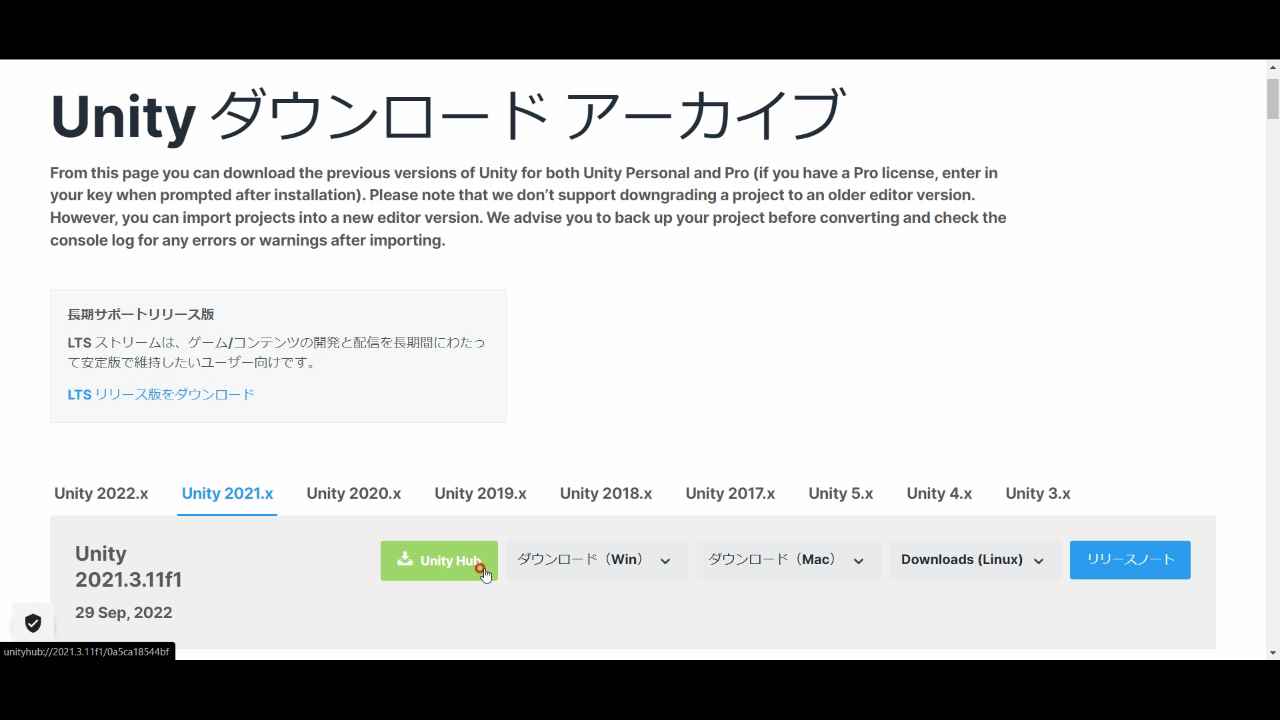Image resolution: width=1280 pixels, height=720 pixels.
Task: Click the Unity ダウンロード アーカイブ heading
Action: tap(448, 115)
